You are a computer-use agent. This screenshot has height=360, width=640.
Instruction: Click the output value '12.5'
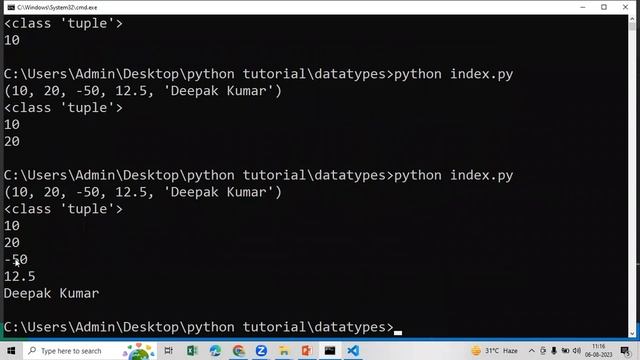[20, 277]
